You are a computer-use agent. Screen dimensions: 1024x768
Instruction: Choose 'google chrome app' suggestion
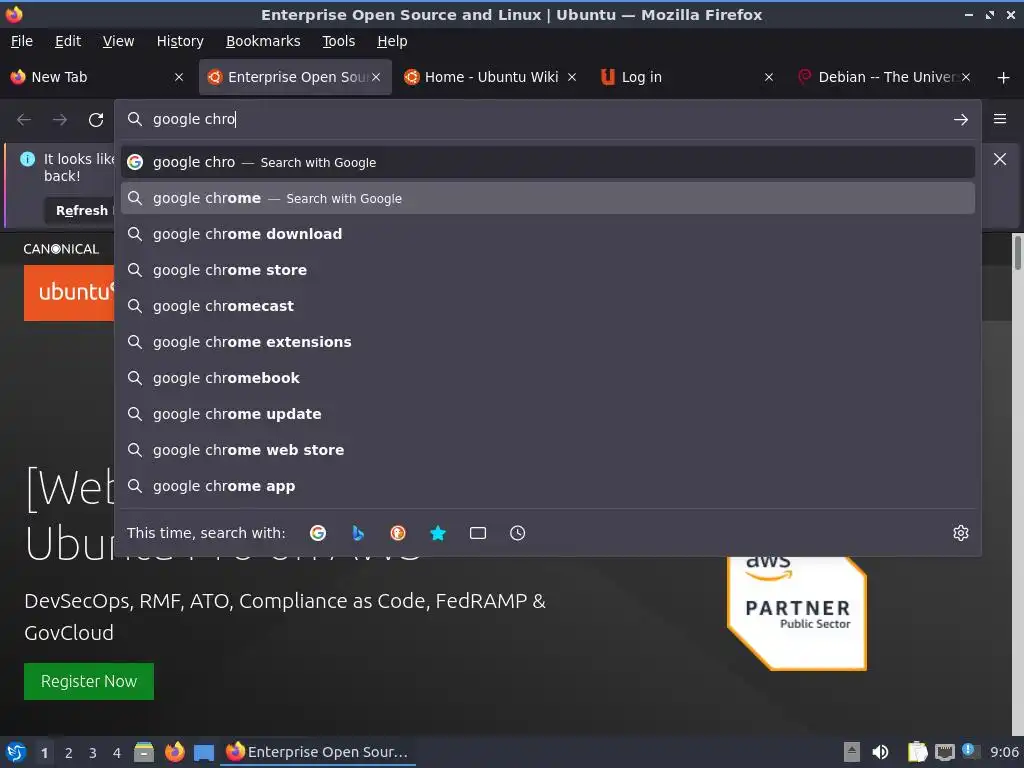point(548,486)
